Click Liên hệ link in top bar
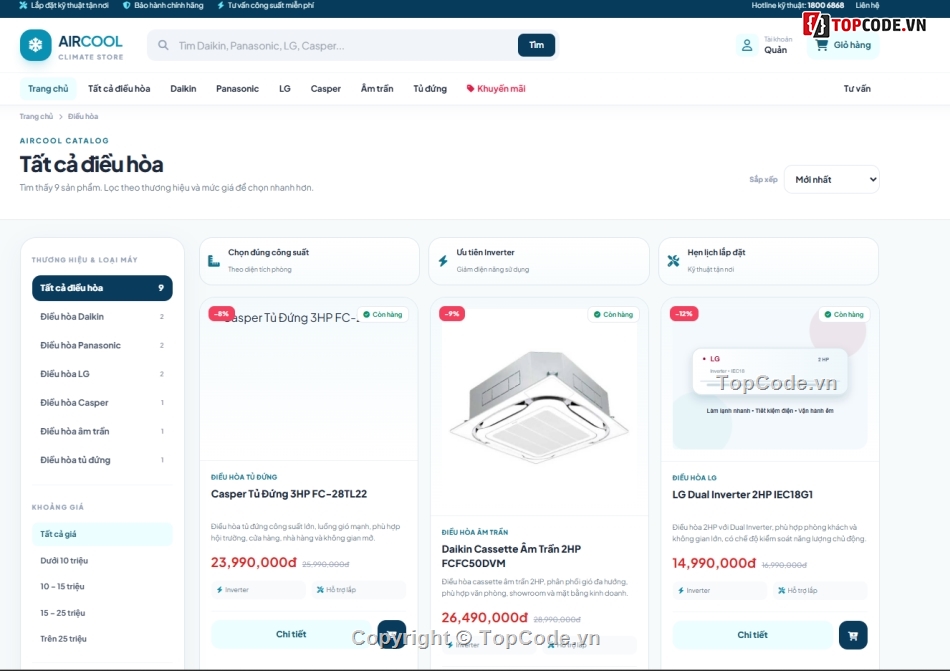The image size is (950, 671). click(867, 5)
